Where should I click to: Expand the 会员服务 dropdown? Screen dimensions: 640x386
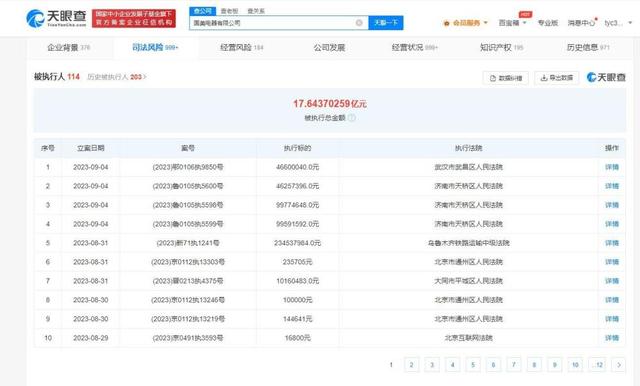466,23
